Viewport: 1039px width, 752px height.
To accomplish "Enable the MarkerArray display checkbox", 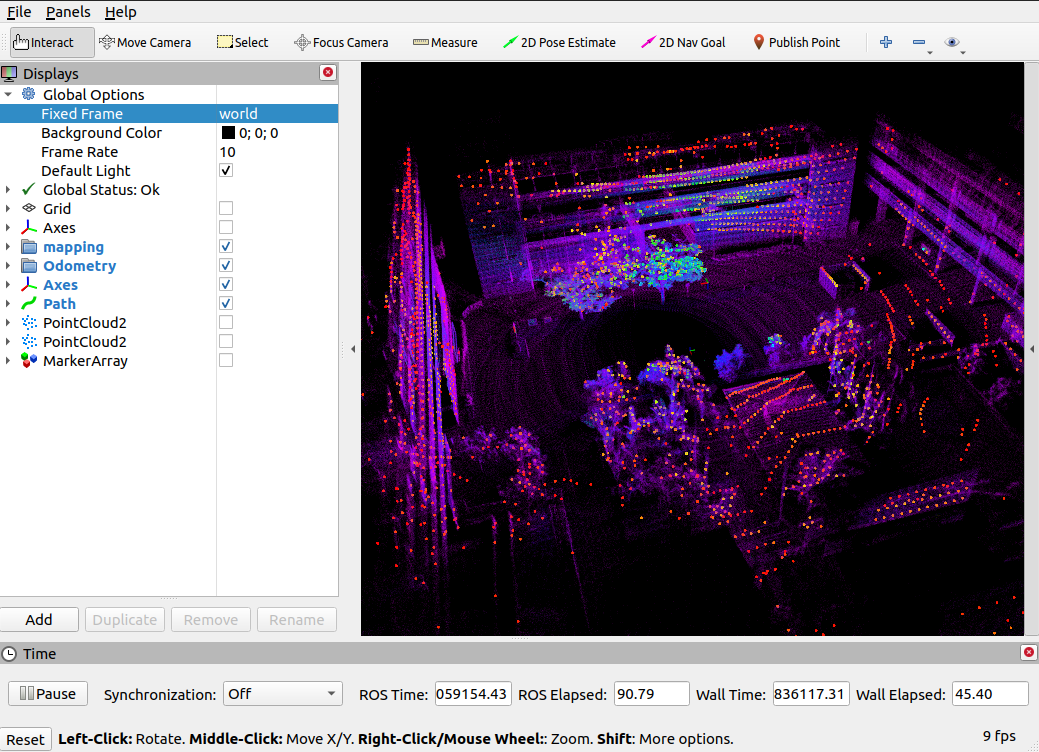I will 226,360.
